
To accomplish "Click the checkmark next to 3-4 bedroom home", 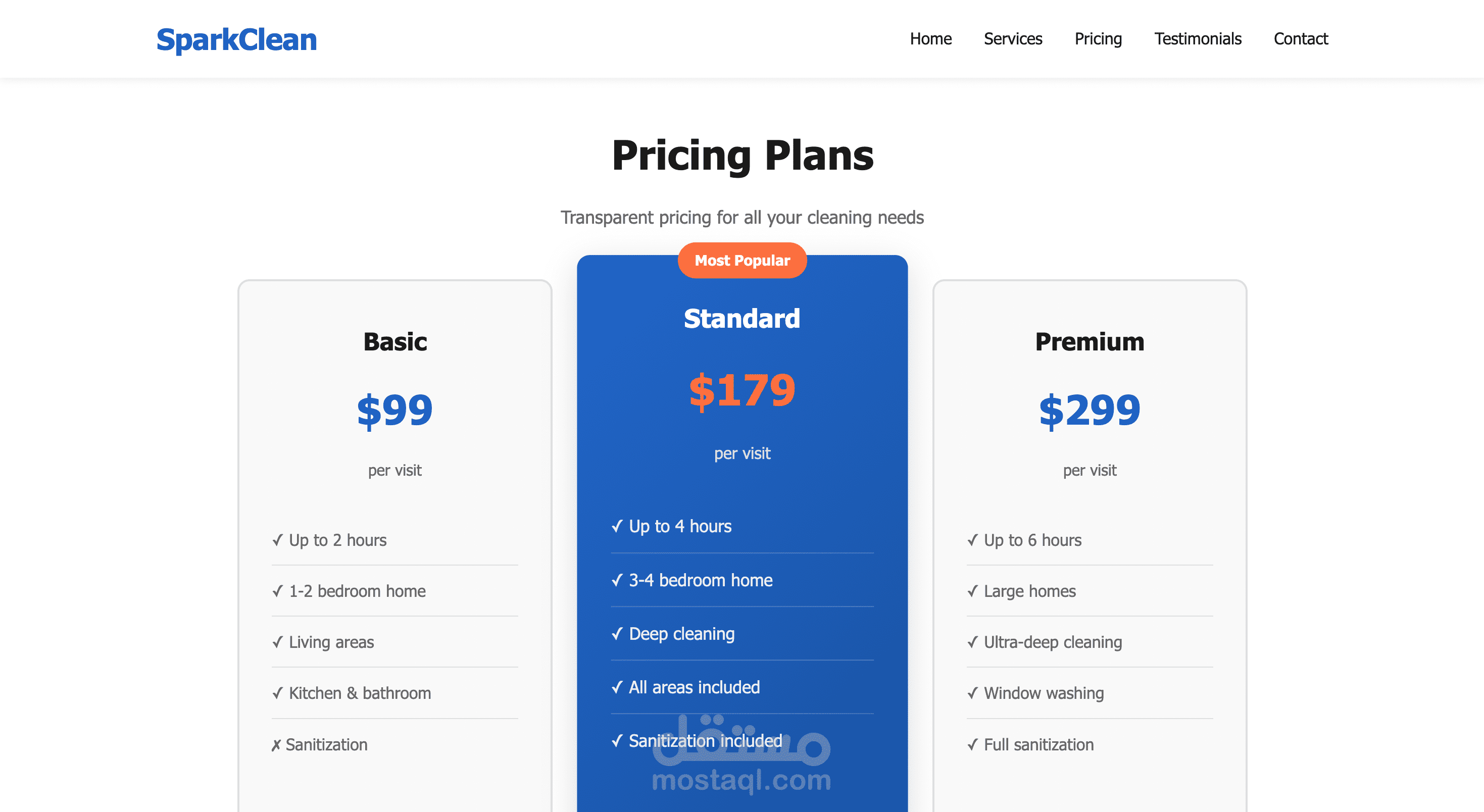I will tap(617, 580).
